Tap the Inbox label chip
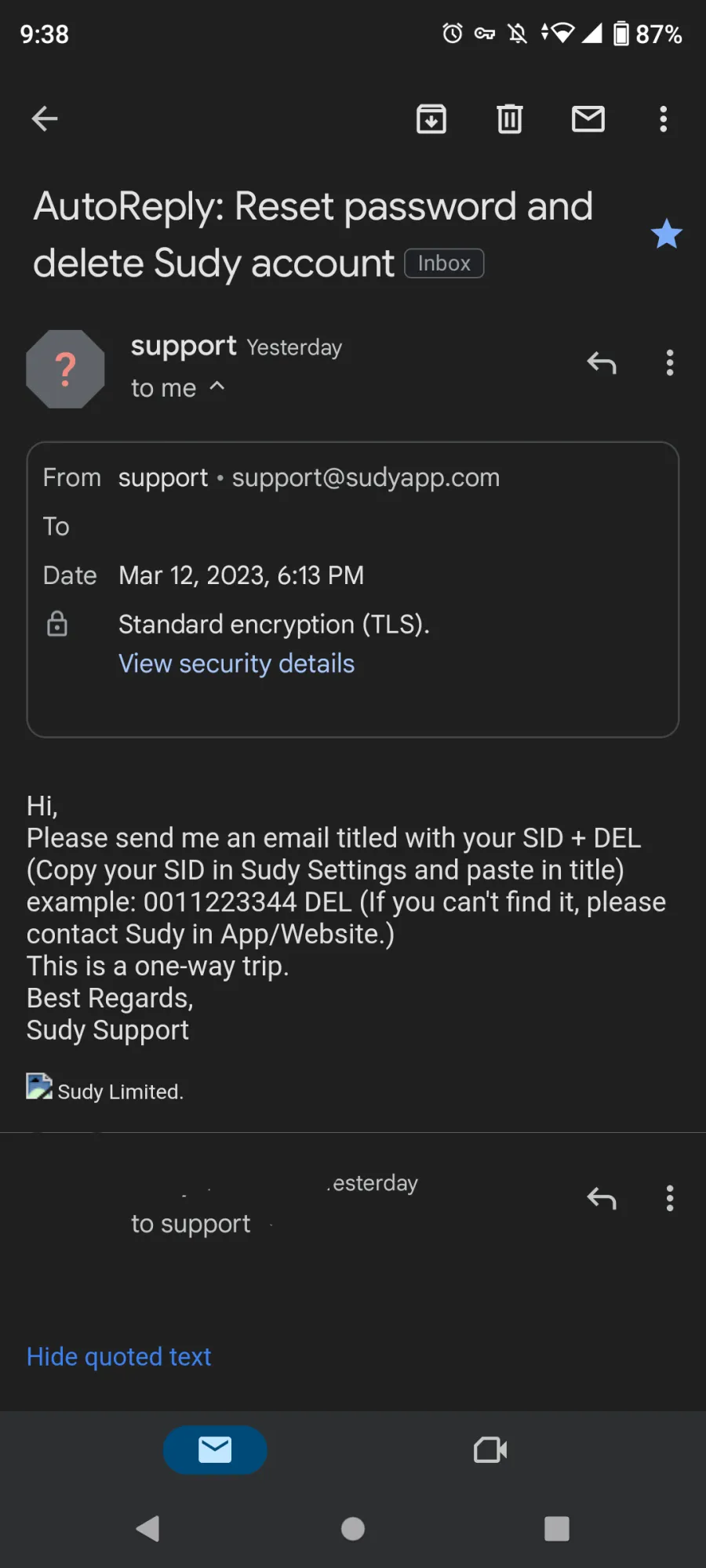This screenshot has height=1568, width=706. pyautogui.click(x=444, y=263)
